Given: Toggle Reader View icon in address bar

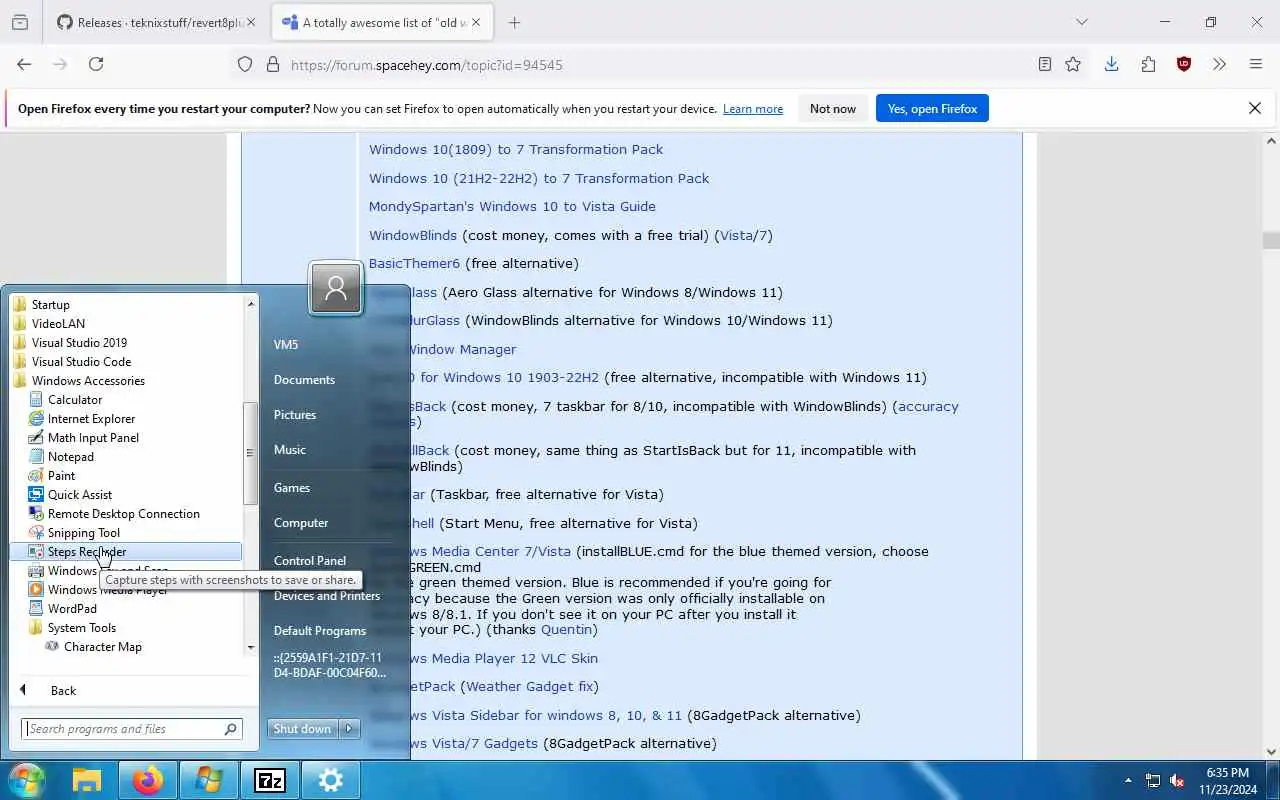Looking at the screenshot, I should [1045, 64].
